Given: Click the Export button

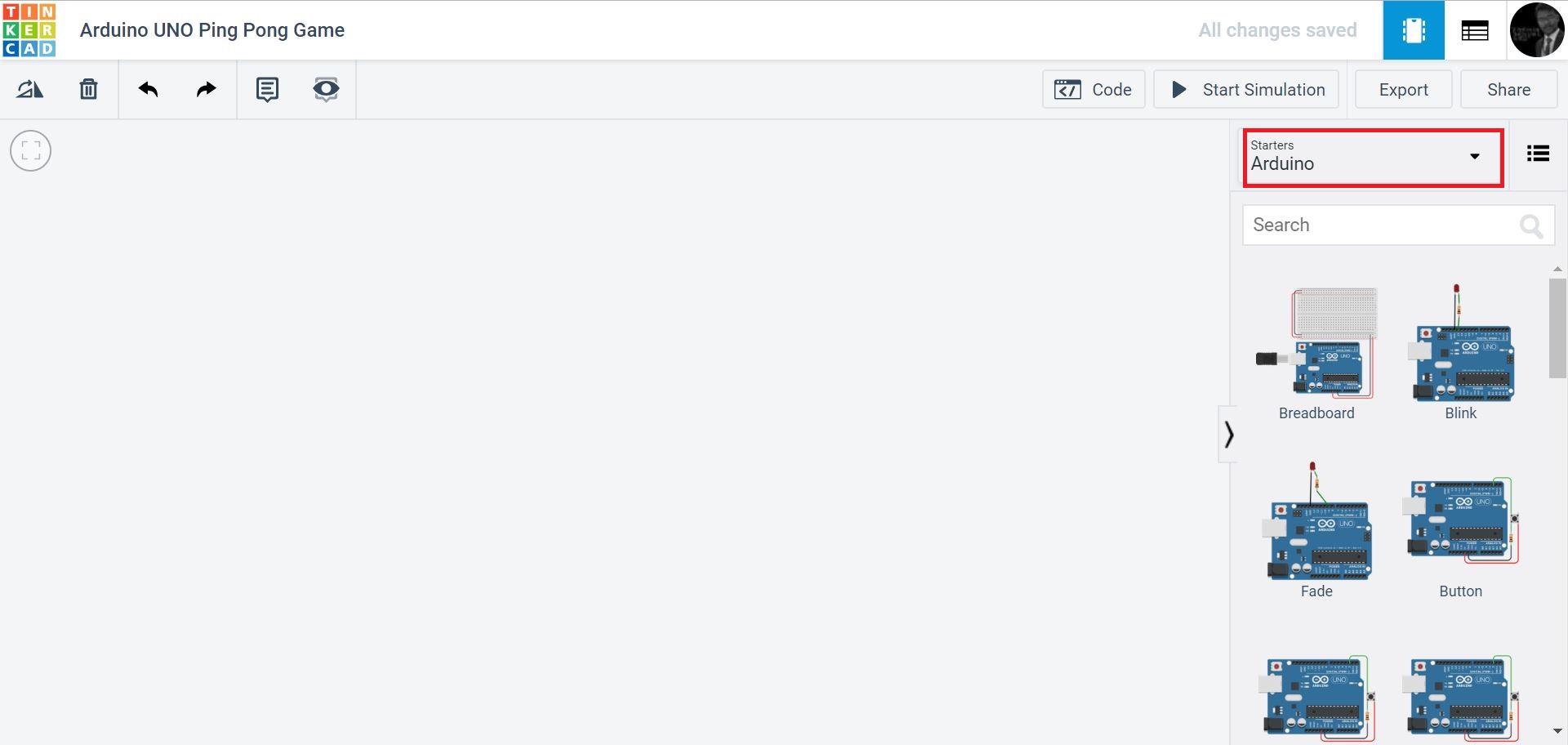Looking at the screenshot, I should (1403, 90).
